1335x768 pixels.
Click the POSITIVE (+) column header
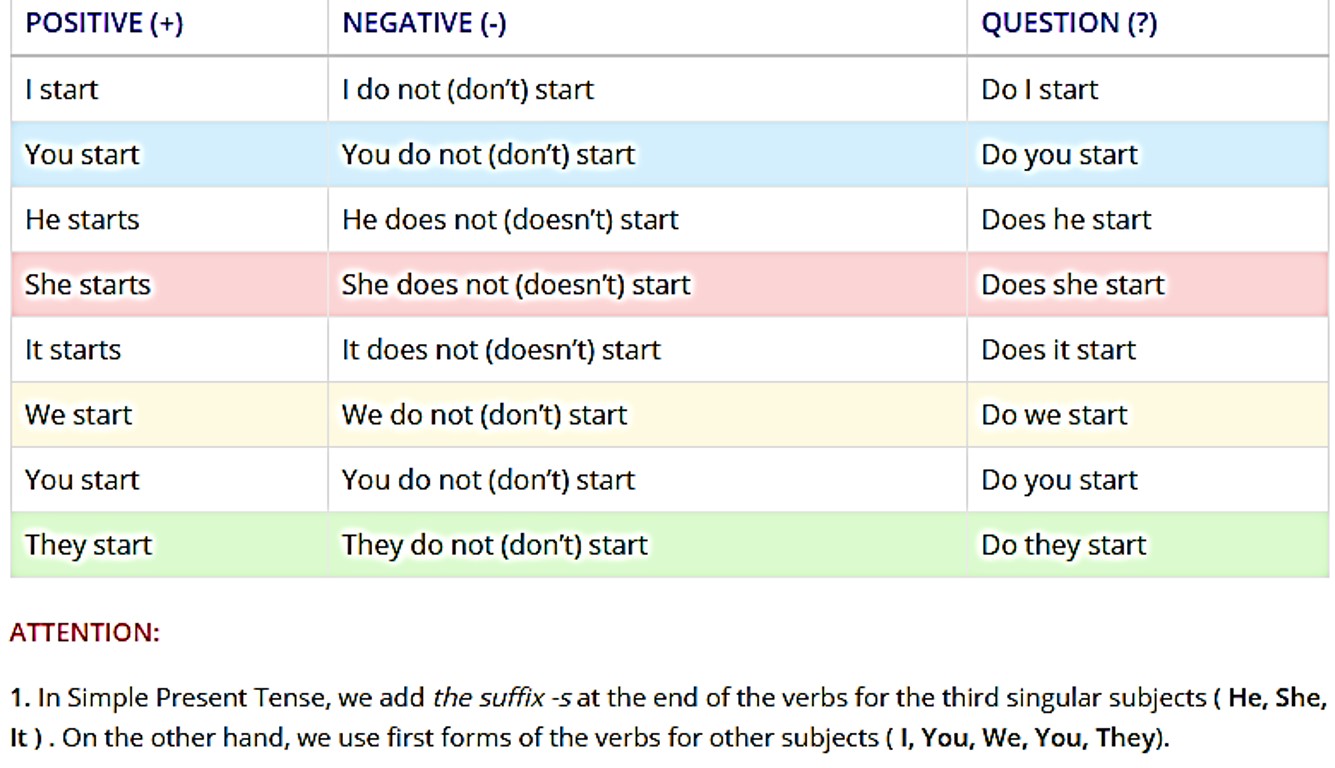click(x=104, y=24)
